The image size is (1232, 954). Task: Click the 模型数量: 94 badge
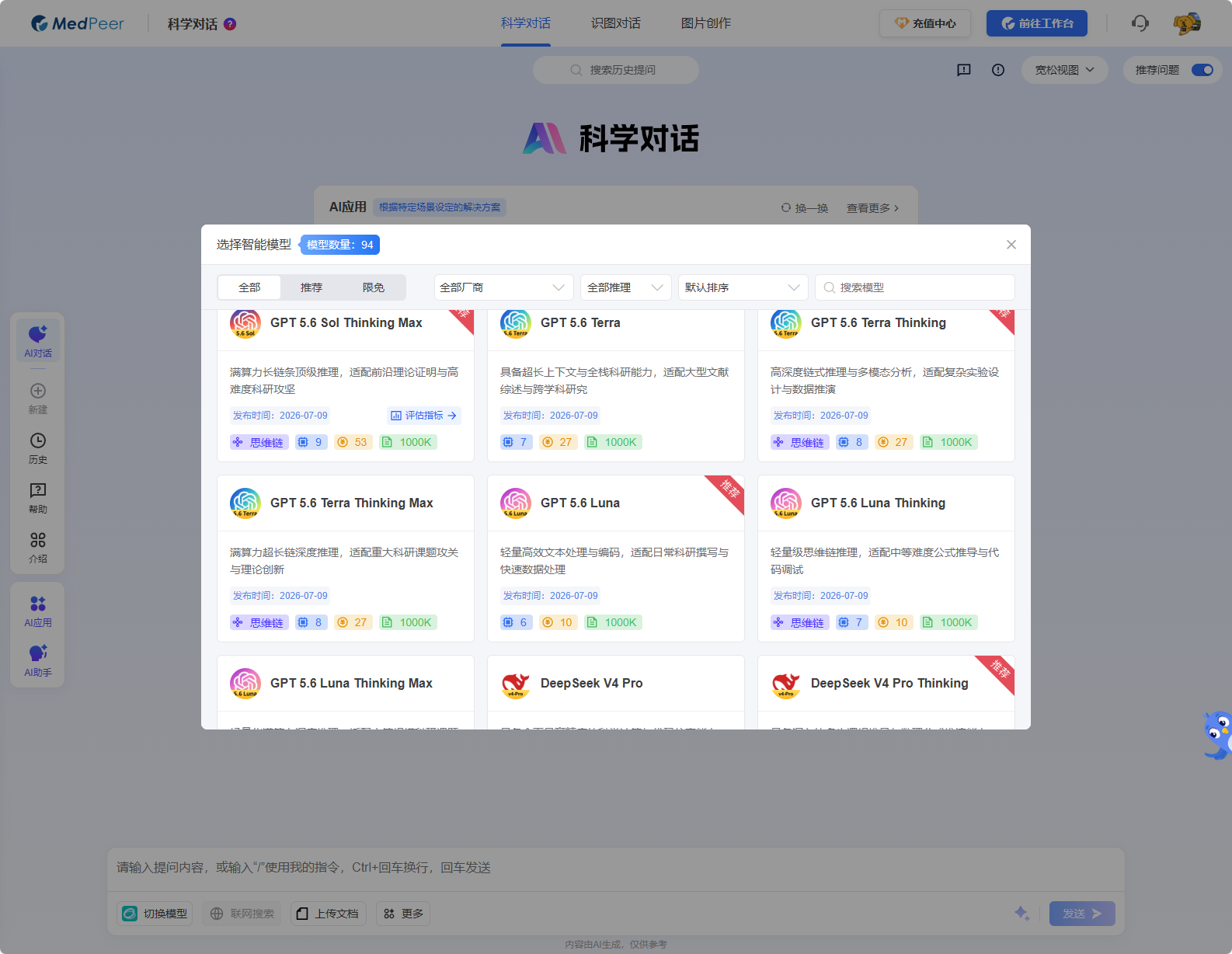[340, 245]
